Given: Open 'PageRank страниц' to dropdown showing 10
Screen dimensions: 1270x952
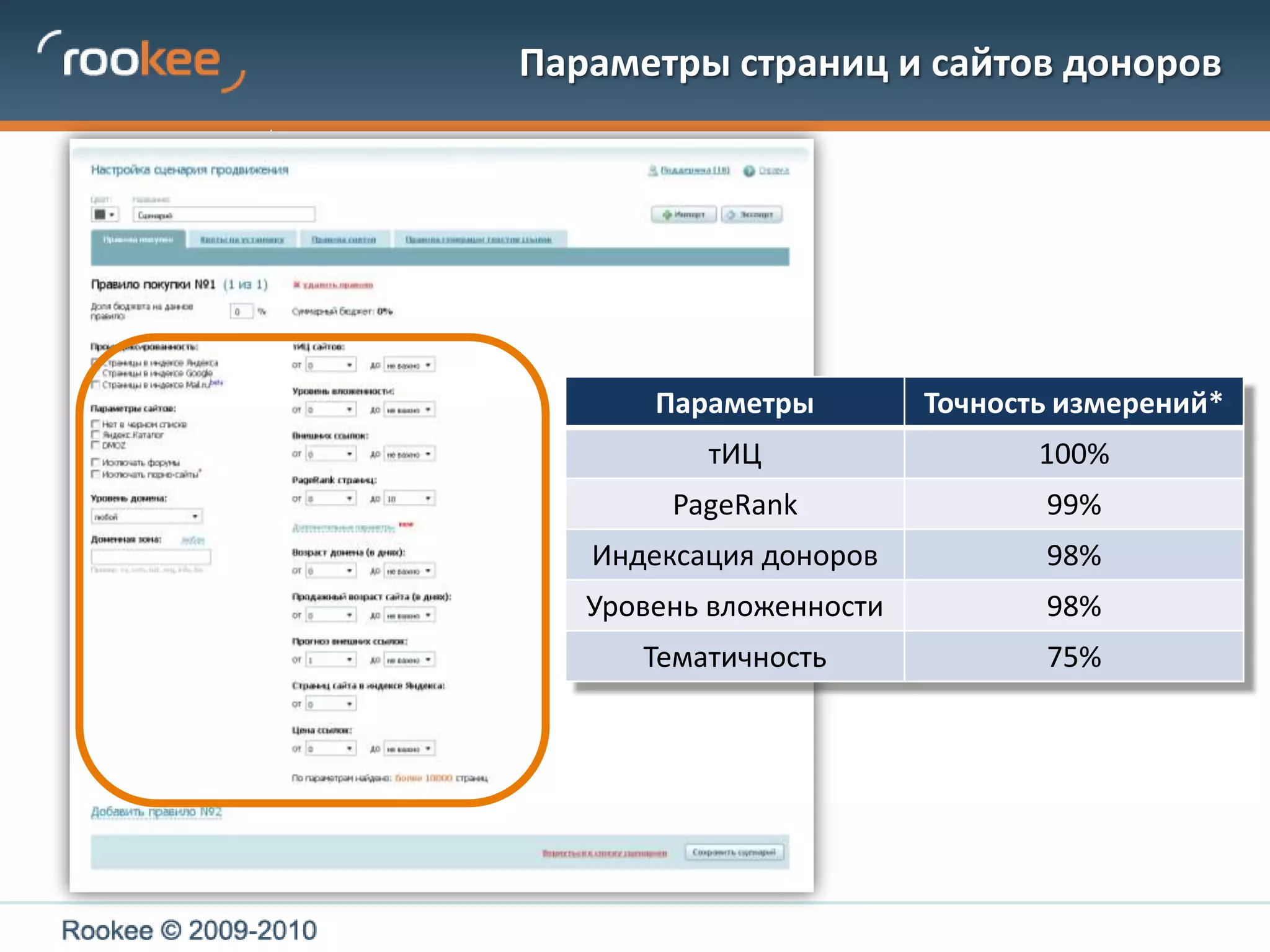Looking at the screenshot, I should [x=409, y=499].
